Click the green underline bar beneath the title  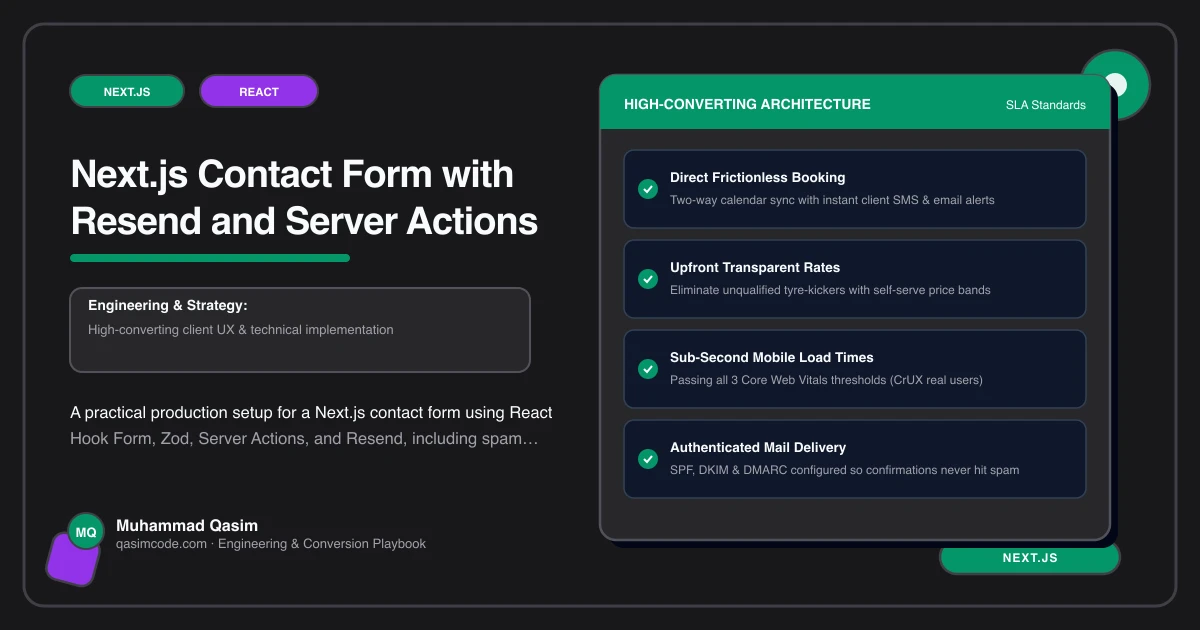[210, 258]
